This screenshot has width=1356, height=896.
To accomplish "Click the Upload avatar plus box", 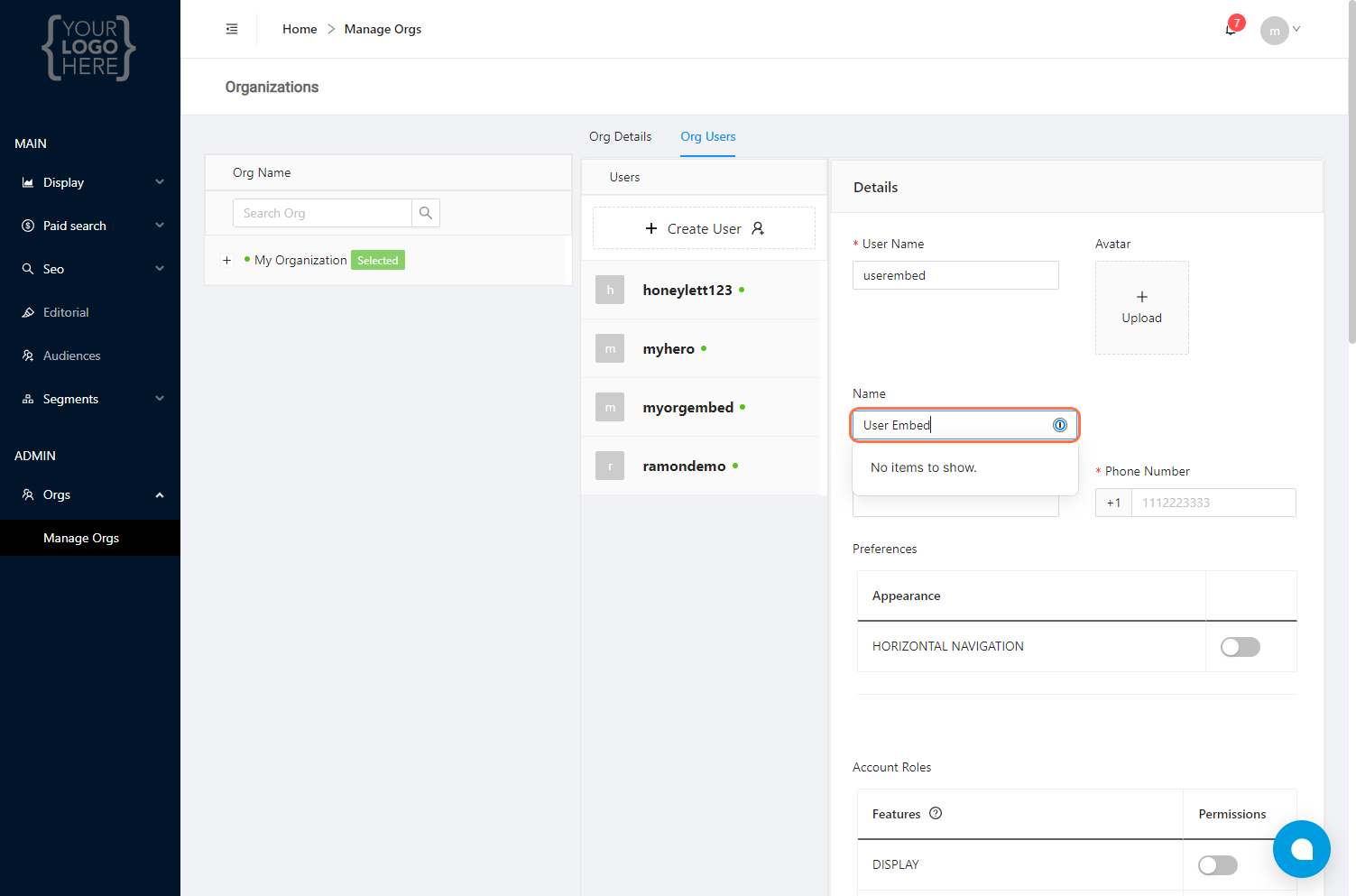I will pyautogui.click(x=1141, y=308).
